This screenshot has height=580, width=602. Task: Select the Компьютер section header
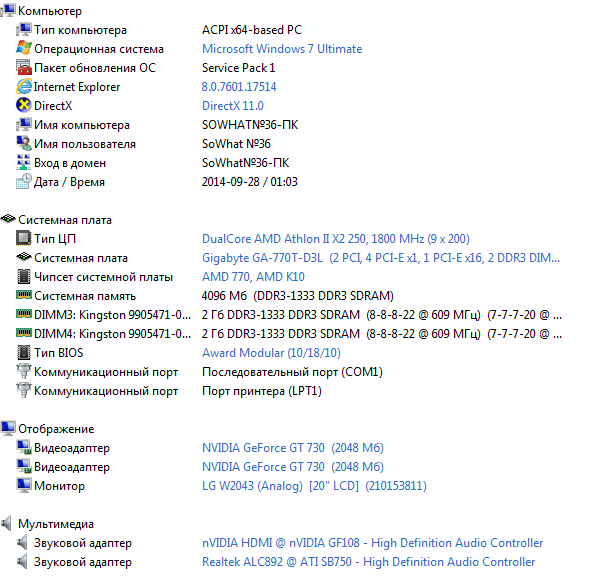50,11
